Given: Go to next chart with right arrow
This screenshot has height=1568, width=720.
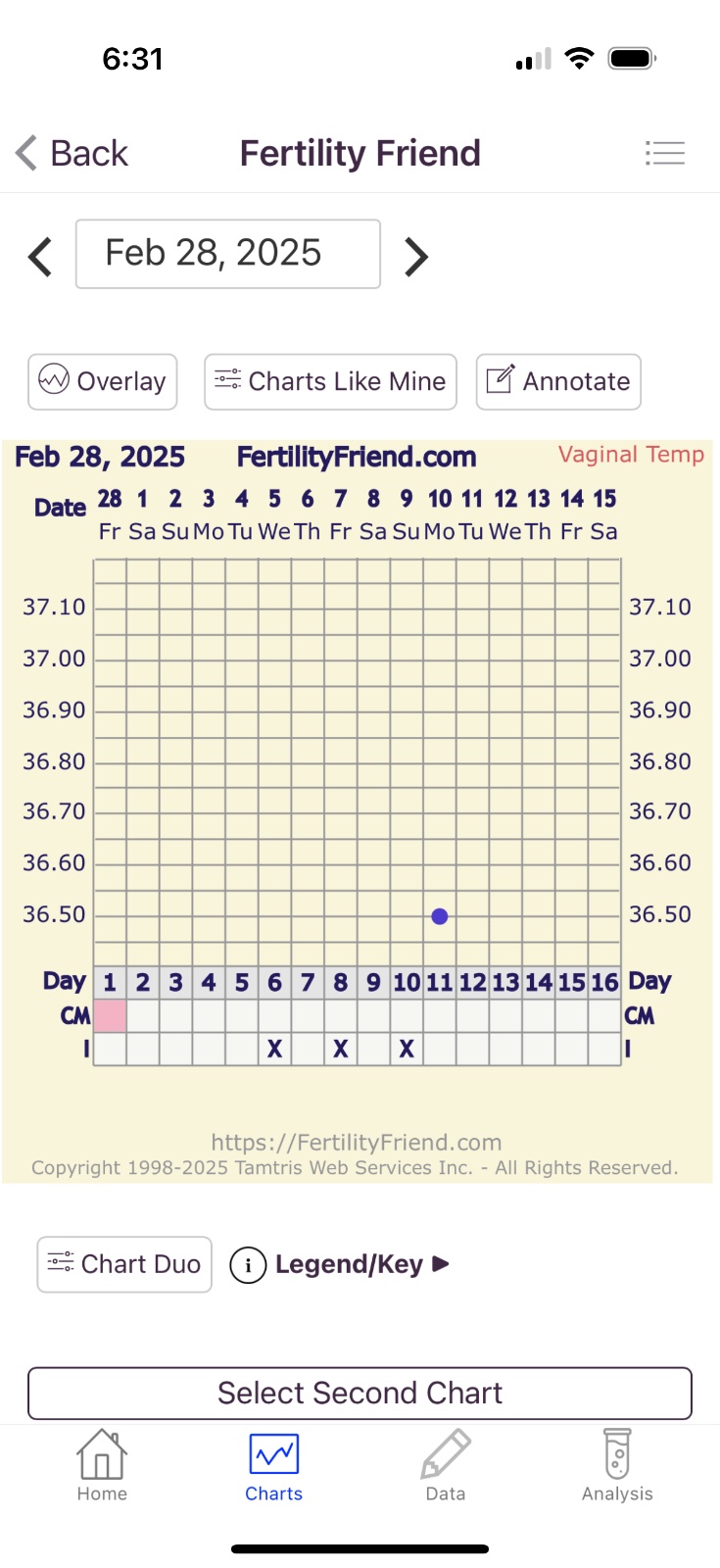Looking at the screenshot, I should click(x=416, y=257).
